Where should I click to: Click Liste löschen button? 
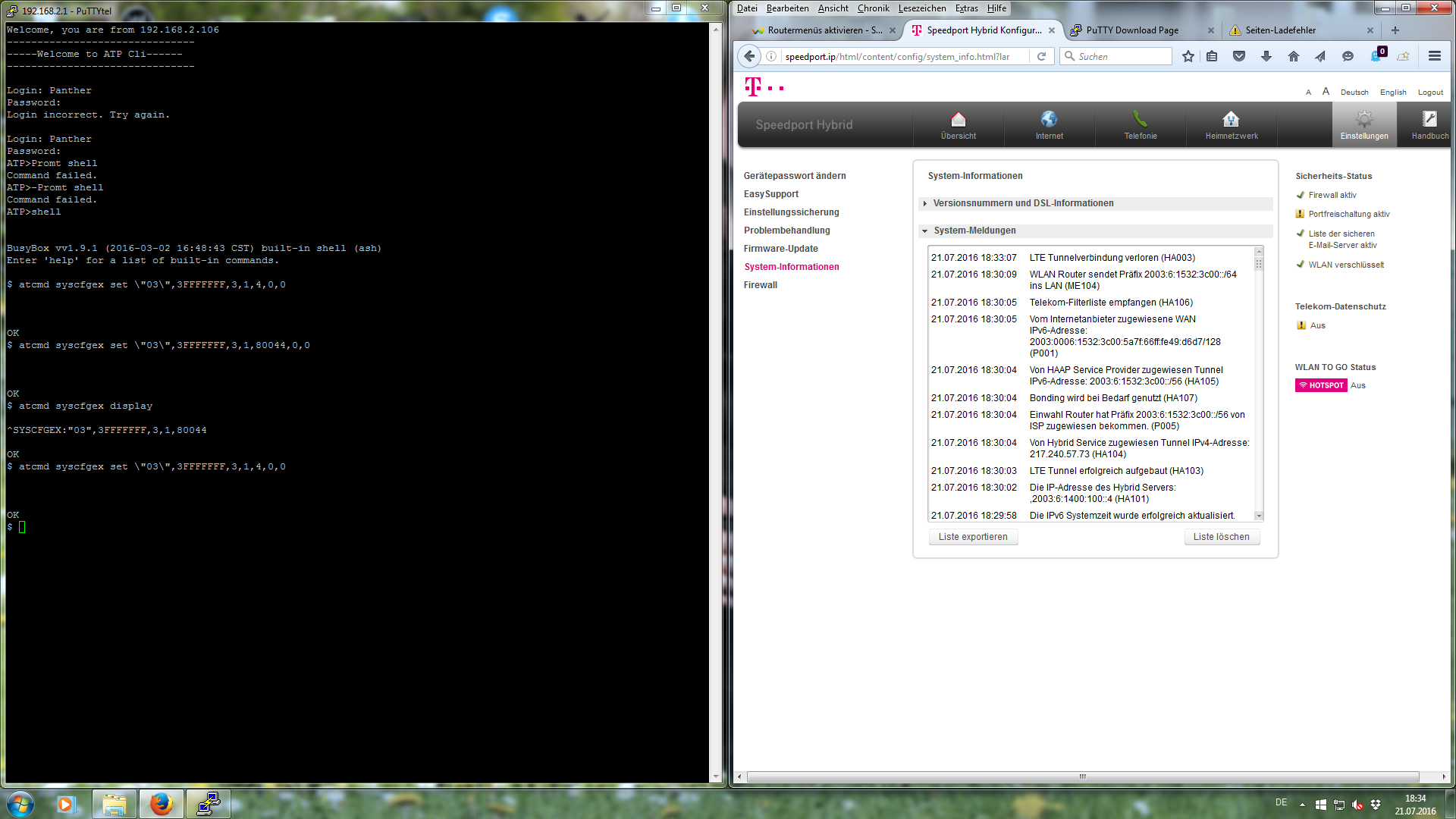tap(1221, 537)
